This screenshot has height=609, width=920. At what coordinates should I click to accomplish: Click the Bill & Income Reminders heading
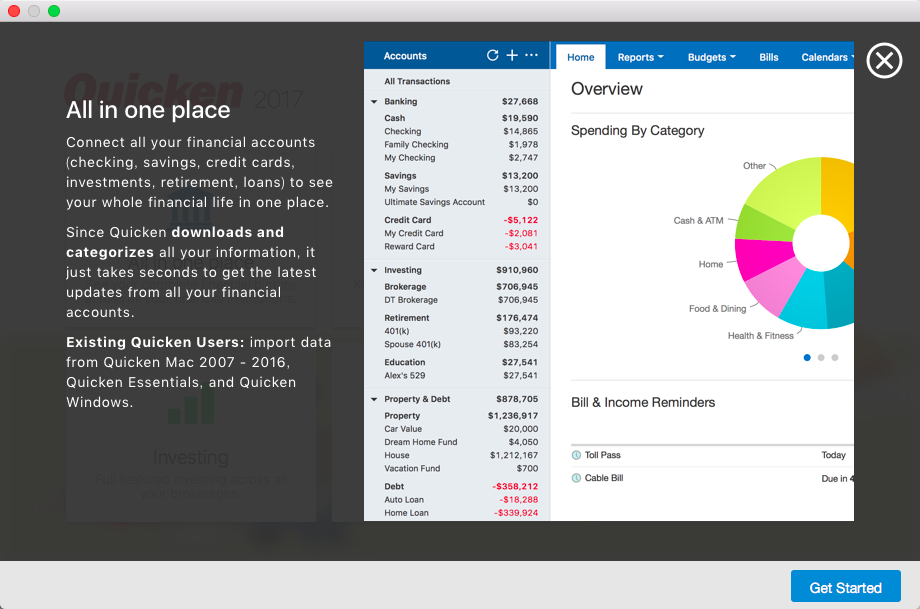643,402
